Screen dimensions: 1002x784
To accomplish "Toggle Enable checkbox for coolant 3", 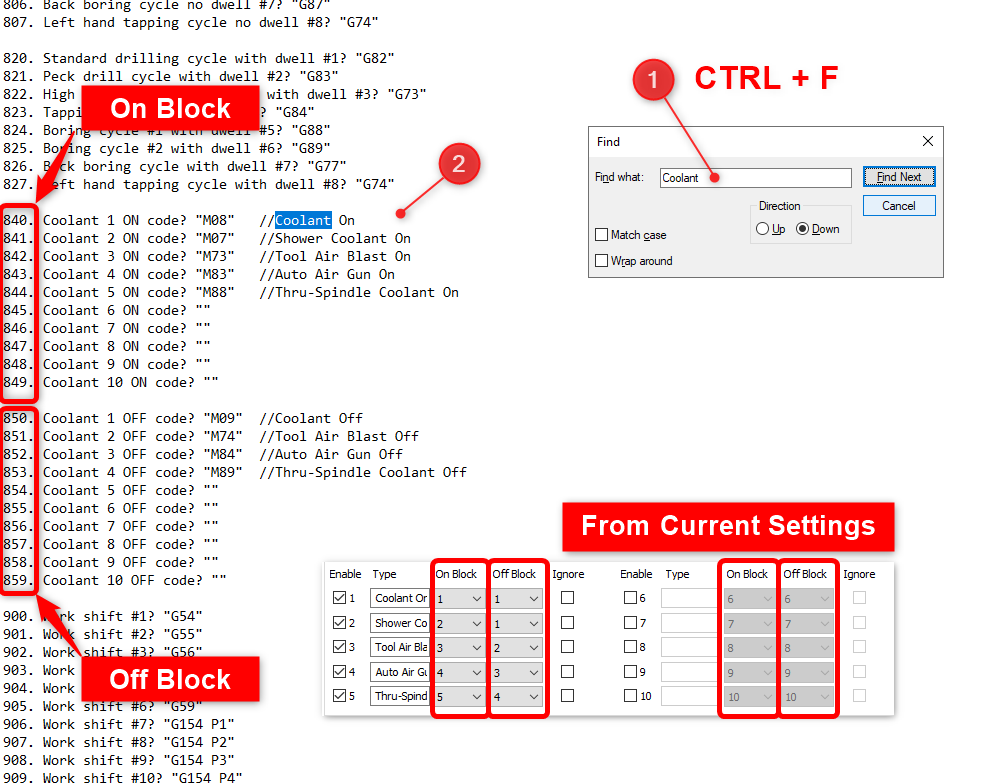I will 339,647.
